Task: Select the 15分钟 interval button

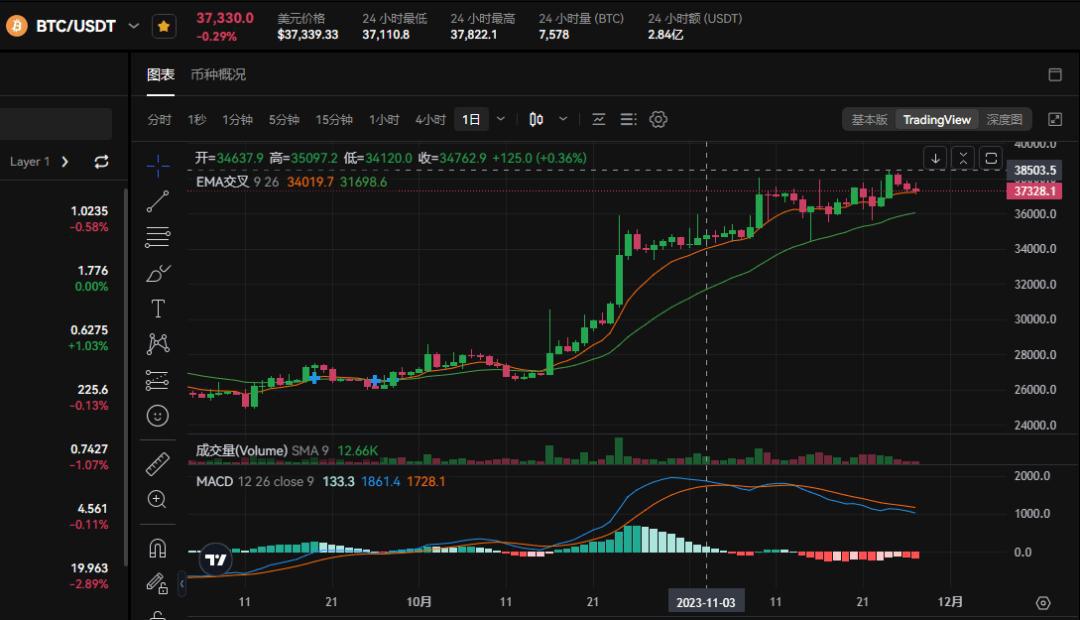Action: pos(334,120)
